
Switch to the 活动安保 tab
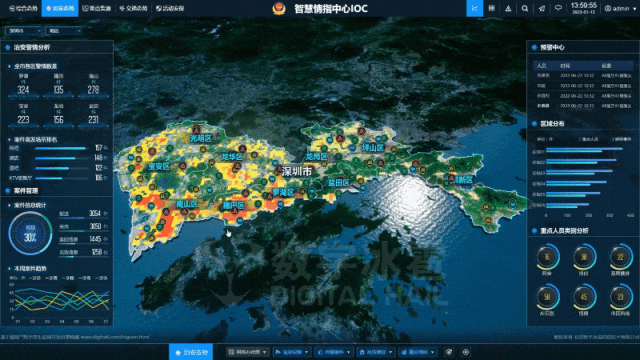170,8
